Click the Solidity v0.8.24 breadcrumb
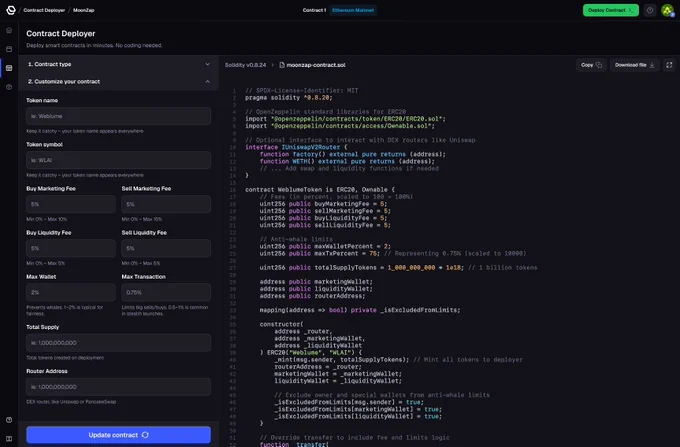 click(x=245, y=65)
